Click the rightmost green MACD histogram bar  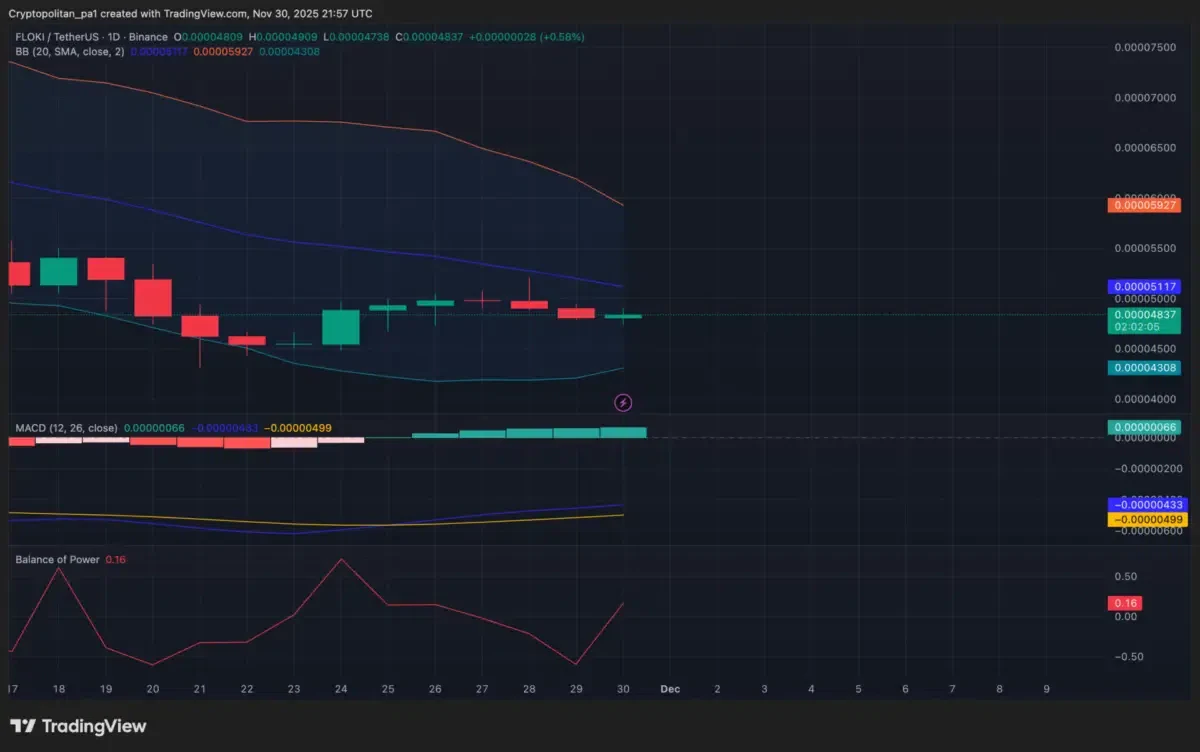click(x=623, y=432)
